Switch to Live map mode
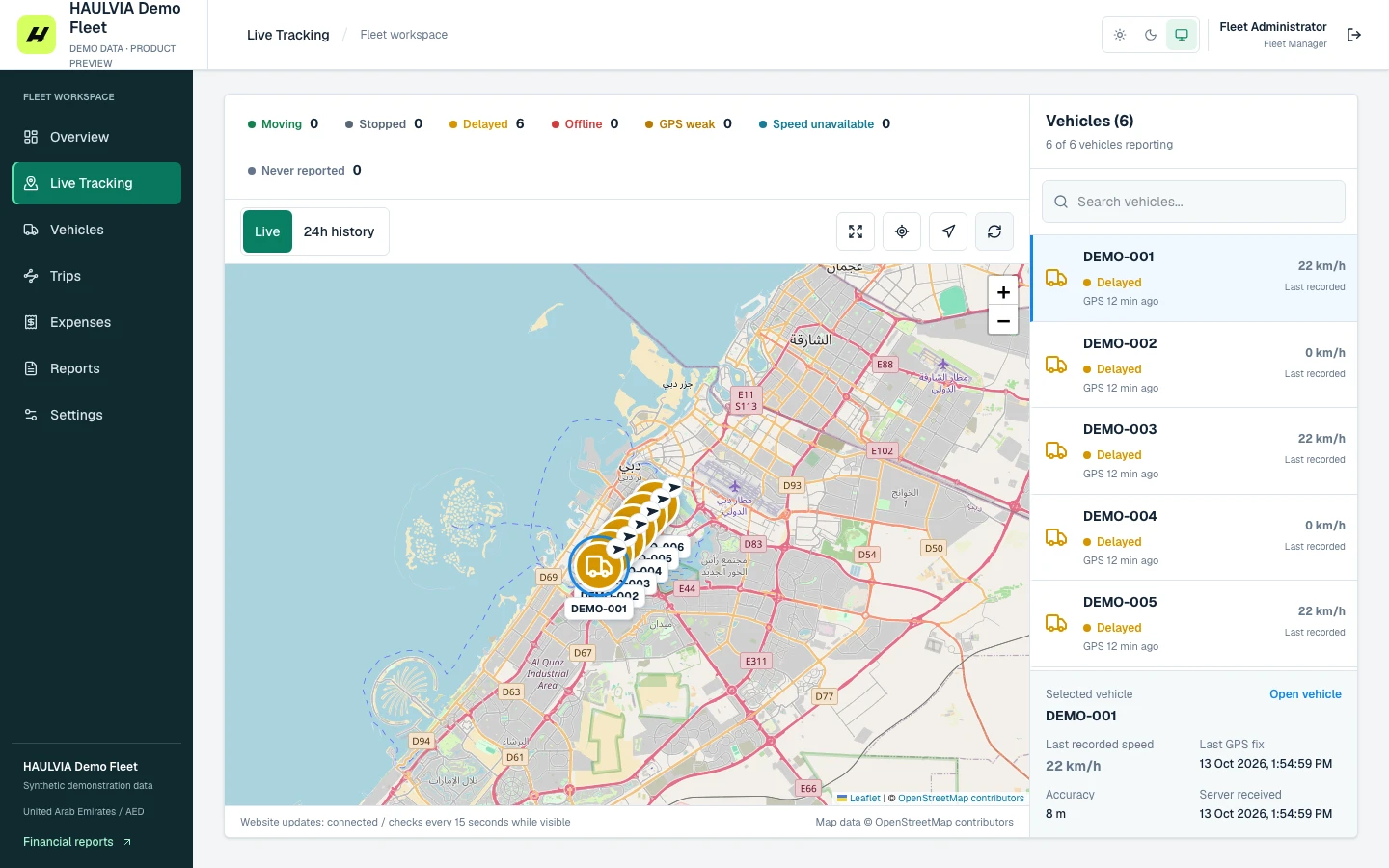This screenshot has width=1389, height=868. [x=267, y=231]
